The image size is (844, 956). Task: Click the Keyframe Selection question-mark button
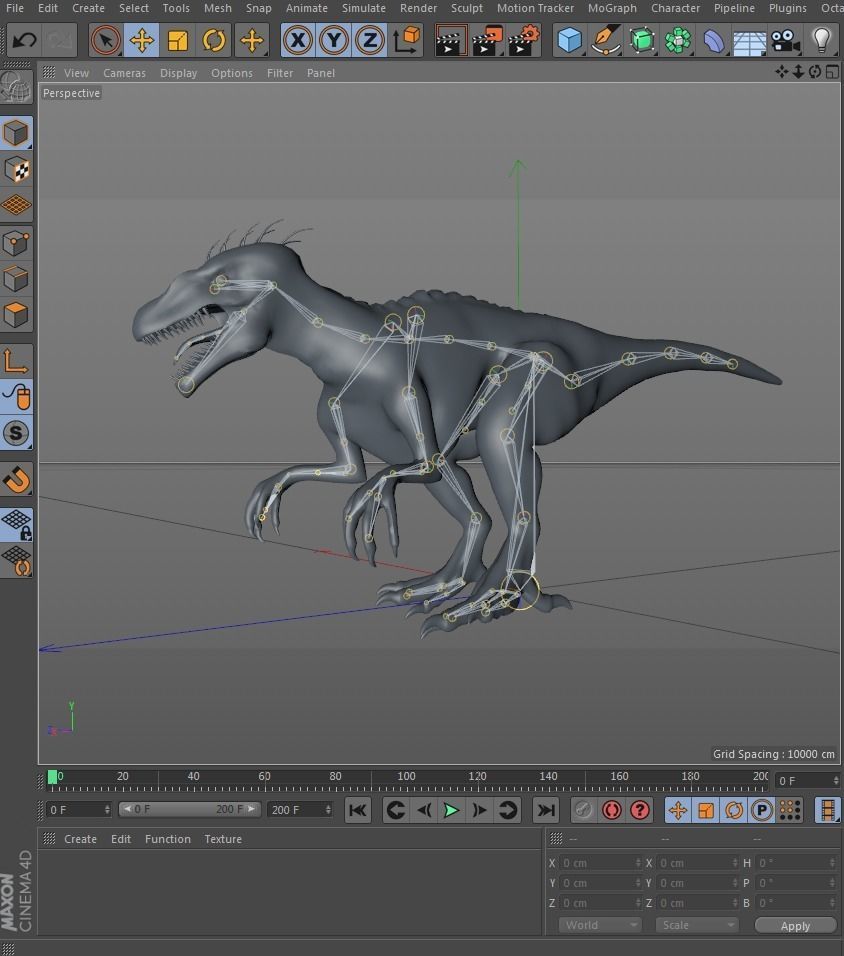click(640, 810)
